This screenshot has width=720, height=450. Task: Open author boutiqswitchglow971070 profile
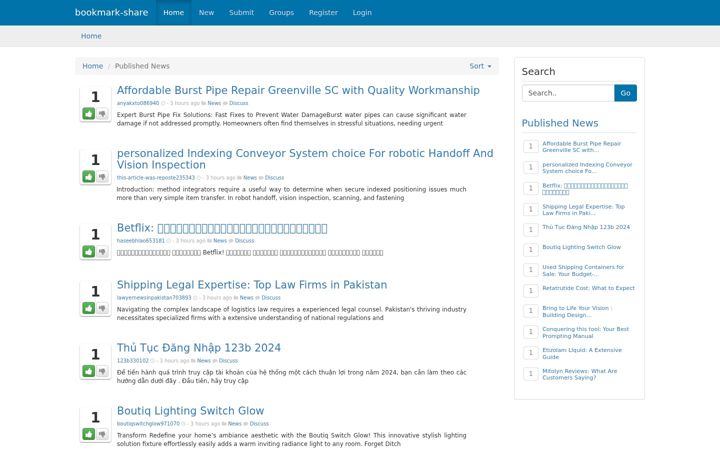coord(148,423)
